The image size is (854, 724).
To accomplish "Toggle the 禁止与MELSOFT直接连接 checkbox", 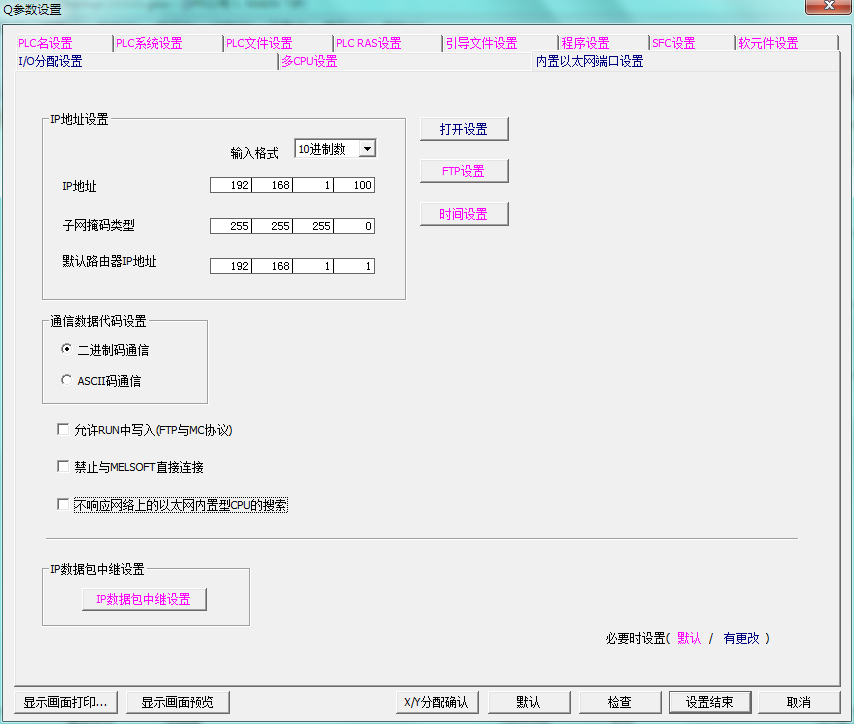I will [62, 466].
